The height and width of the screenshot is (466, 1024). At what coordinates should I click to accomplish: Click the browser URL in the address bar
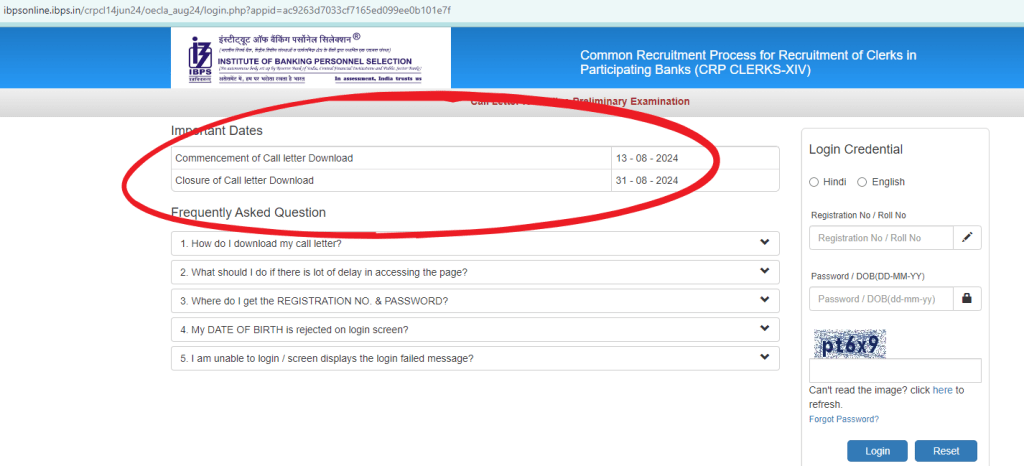coord(225,10)
